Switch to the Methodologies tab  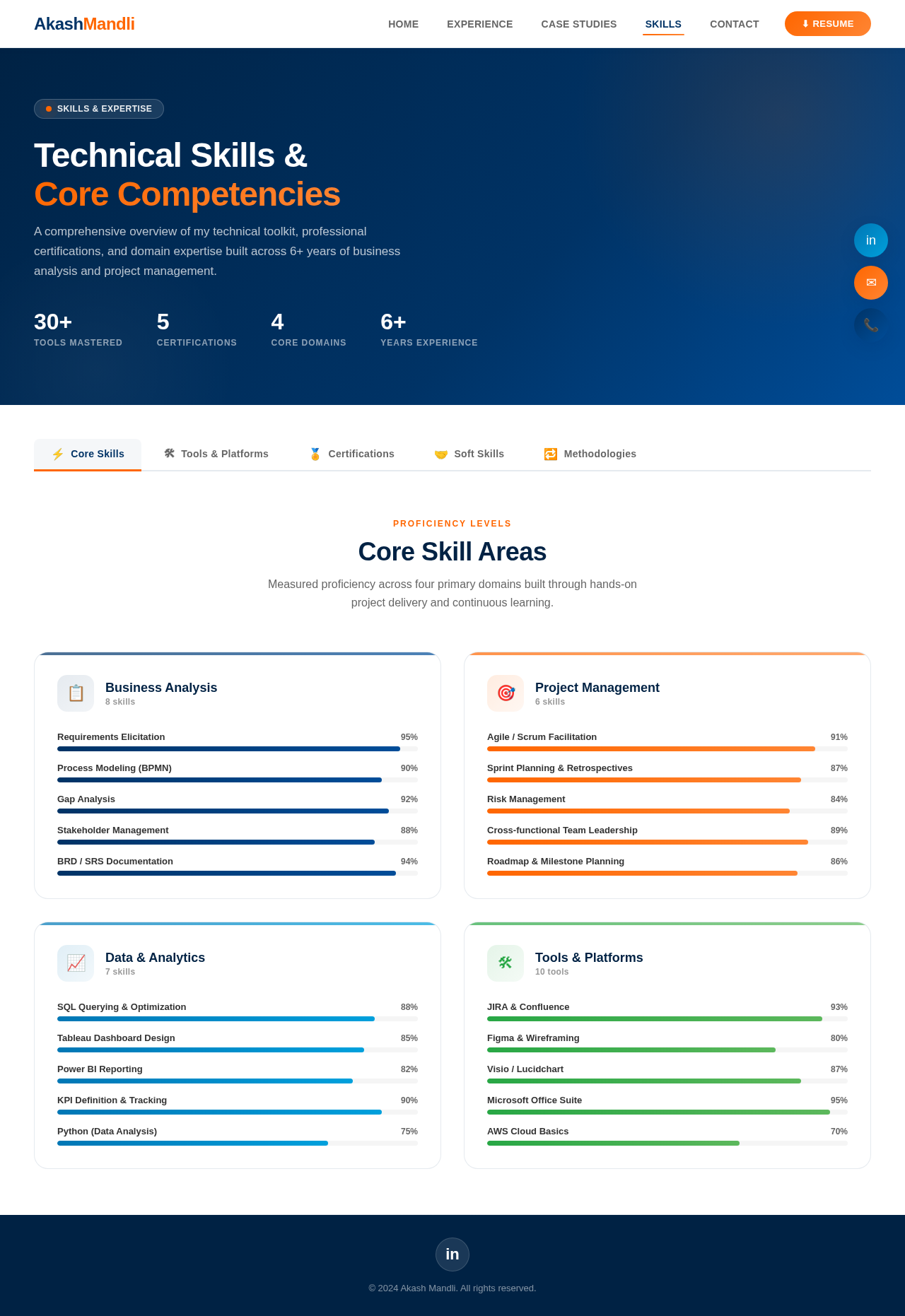pyautogui.click(x=590, y=454)
